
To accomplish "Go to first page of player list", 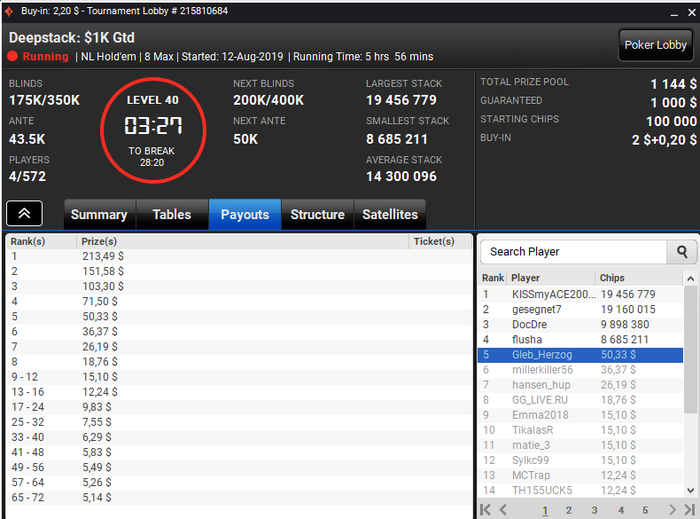I will tap(485, 510).
